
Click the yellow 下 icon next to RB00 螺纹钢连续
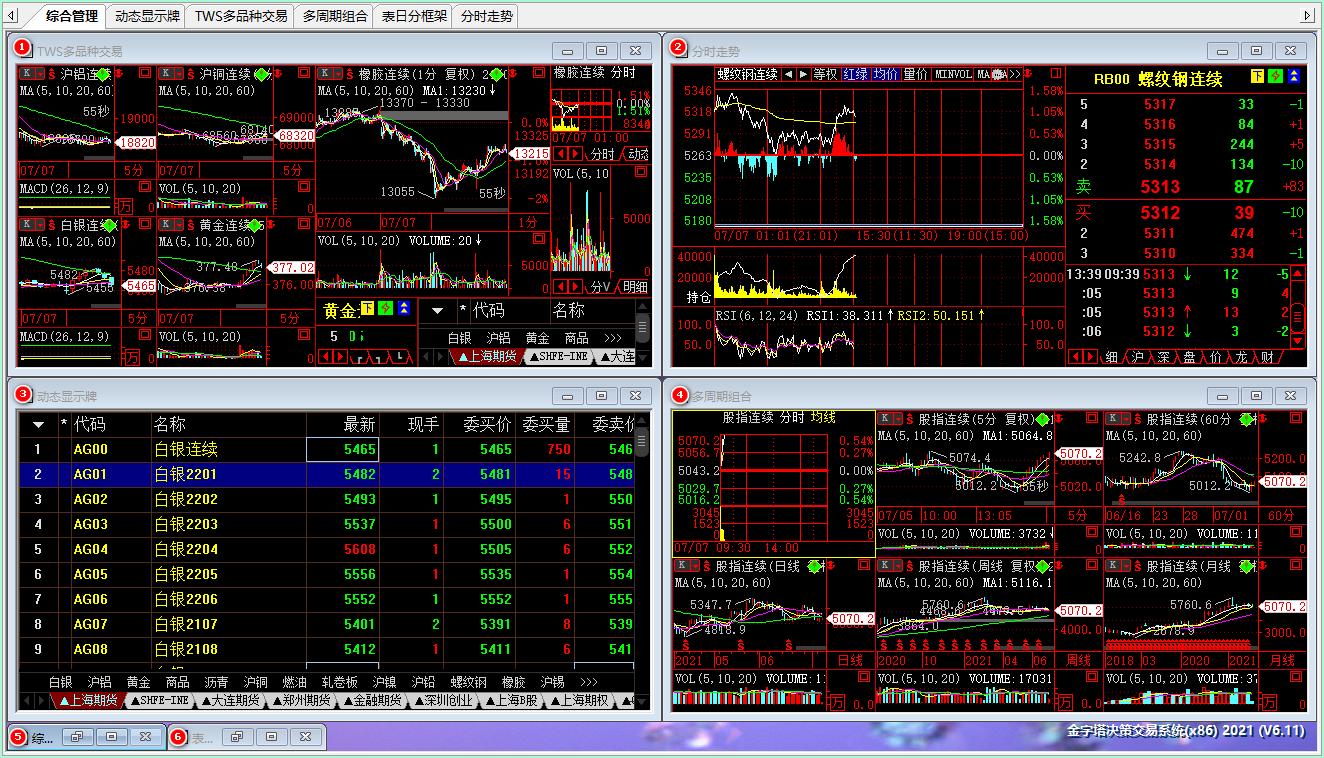[1257, 77]
